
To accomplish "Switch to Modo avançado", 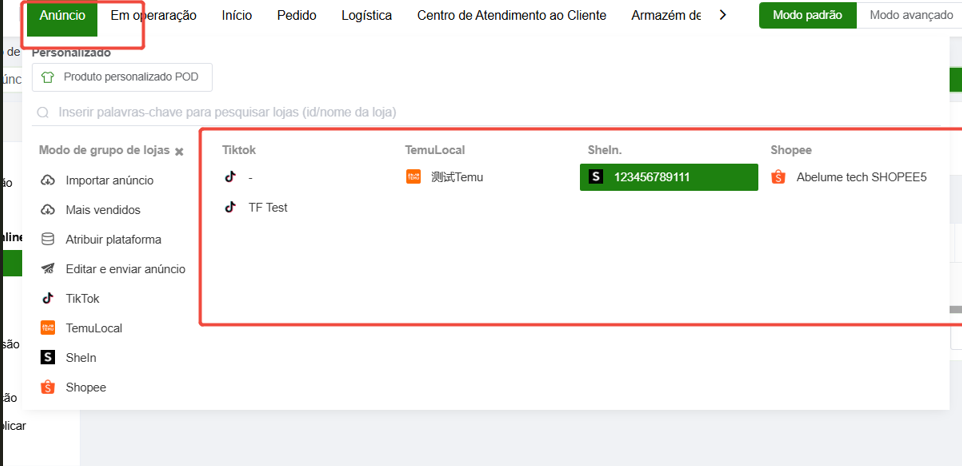I will tap(909, 16).
